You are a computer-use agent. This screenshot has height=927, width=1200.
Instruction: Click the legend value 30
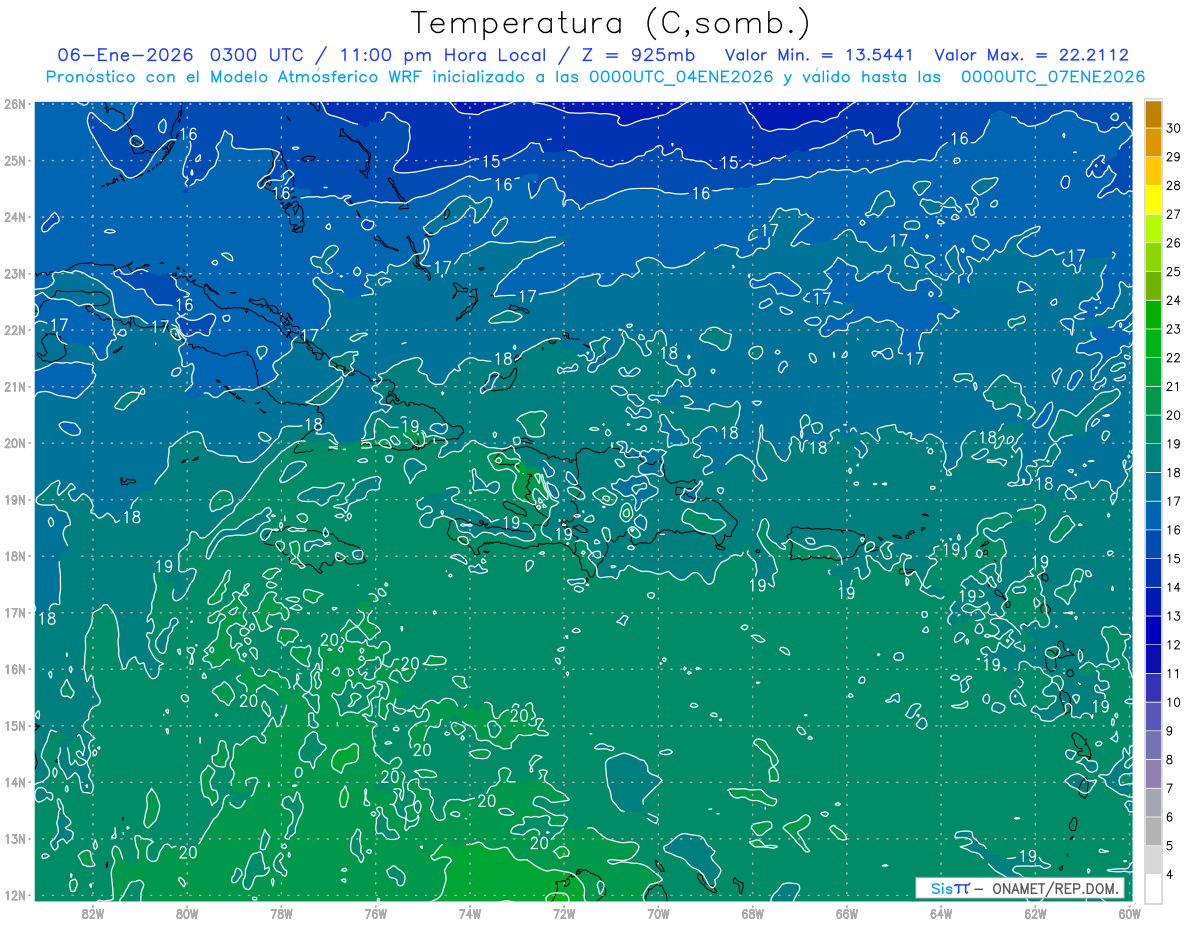1174,128
